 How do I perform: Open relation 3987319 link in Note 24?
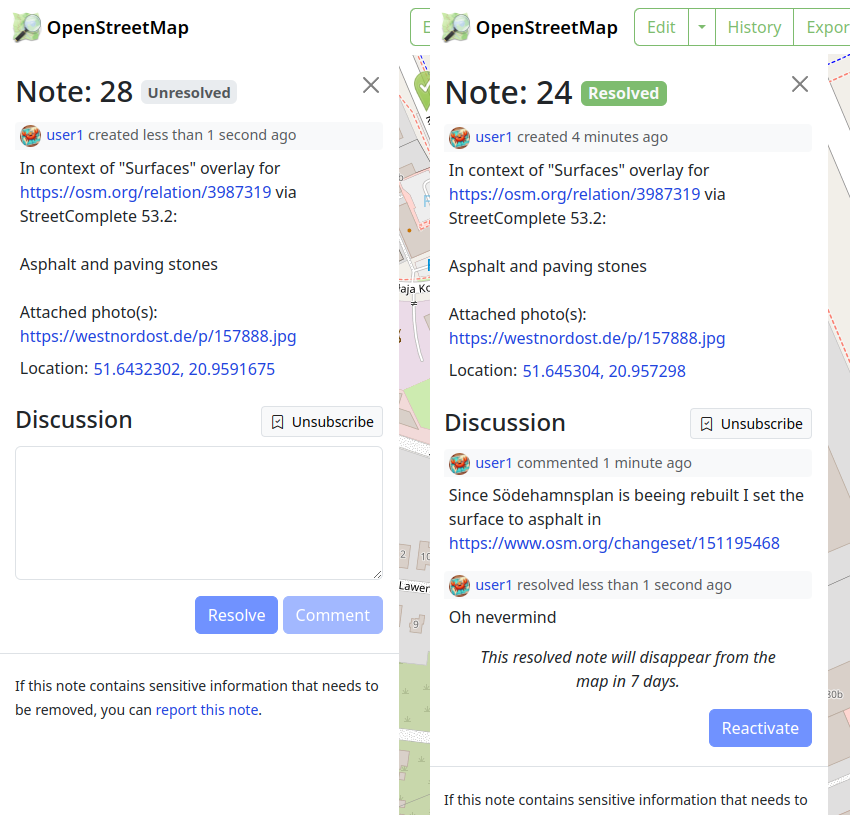[x=574, y=195]
